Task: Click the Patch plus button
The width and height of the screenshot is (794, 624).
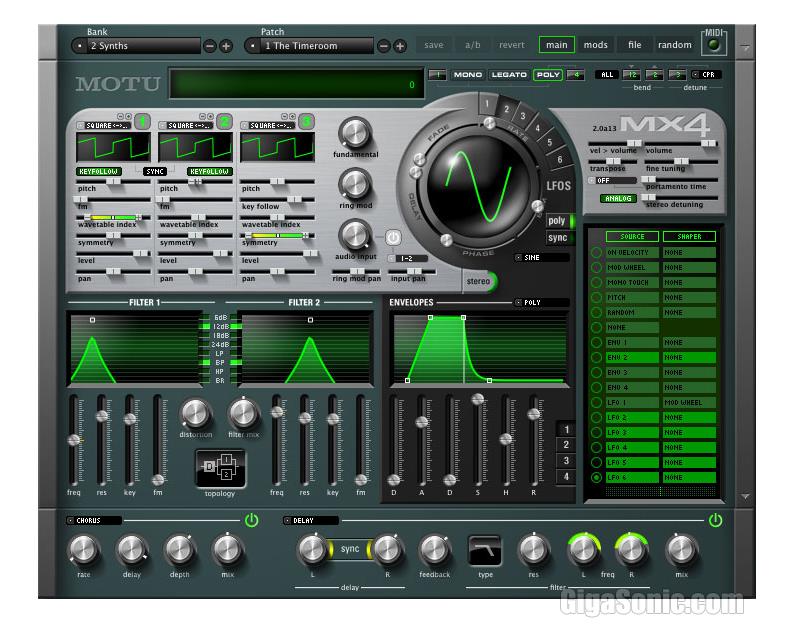Action: [400, 47]
